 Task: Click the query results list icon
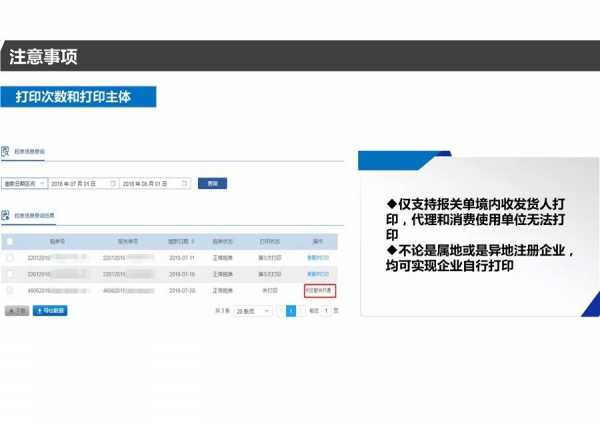6,215
